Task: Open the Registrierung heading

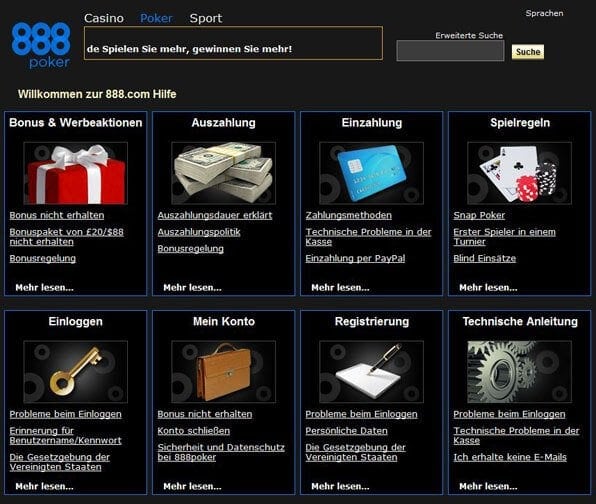Action: pos(372,322)
